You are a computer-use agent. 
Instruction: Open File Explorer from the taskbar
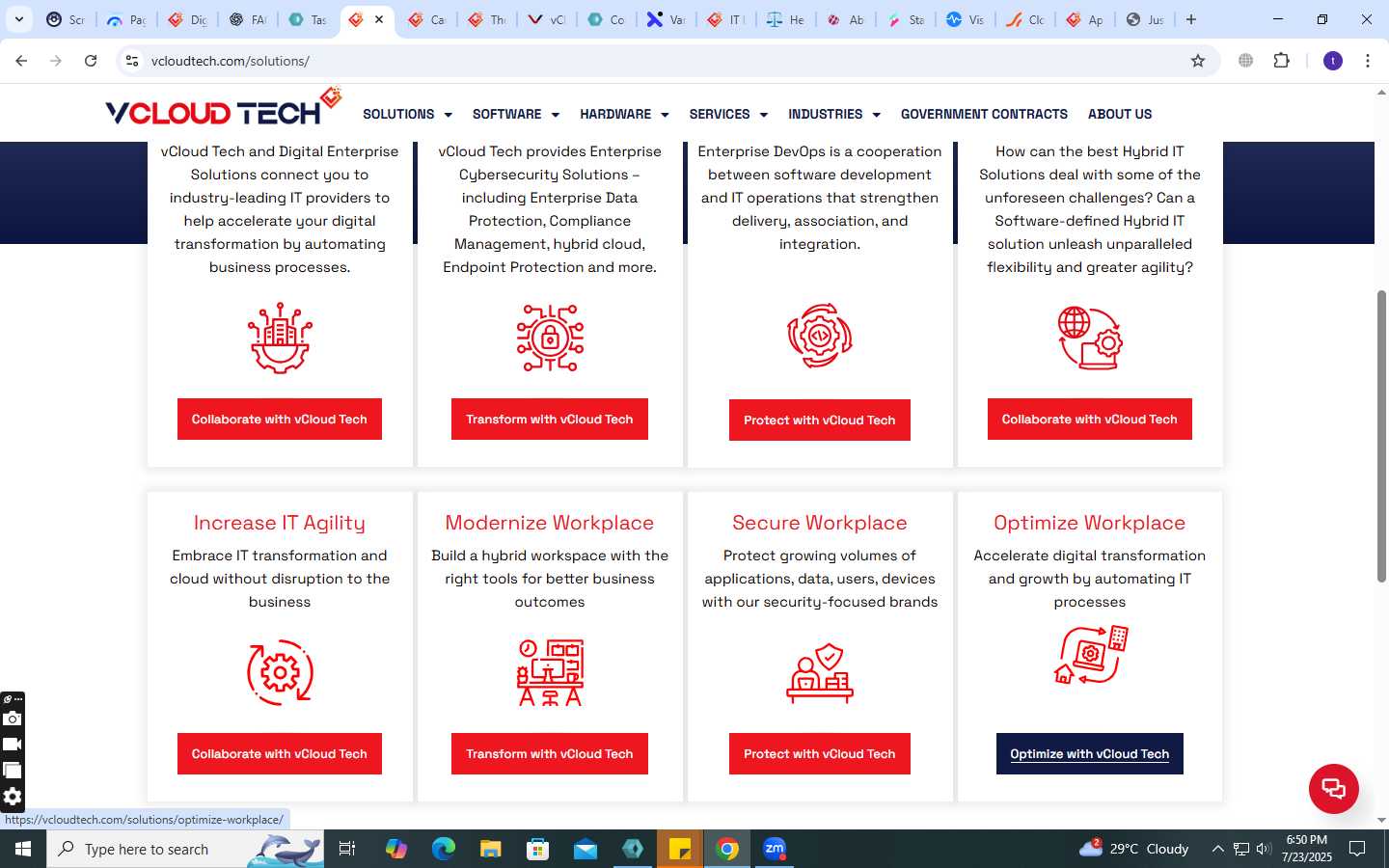491,849
